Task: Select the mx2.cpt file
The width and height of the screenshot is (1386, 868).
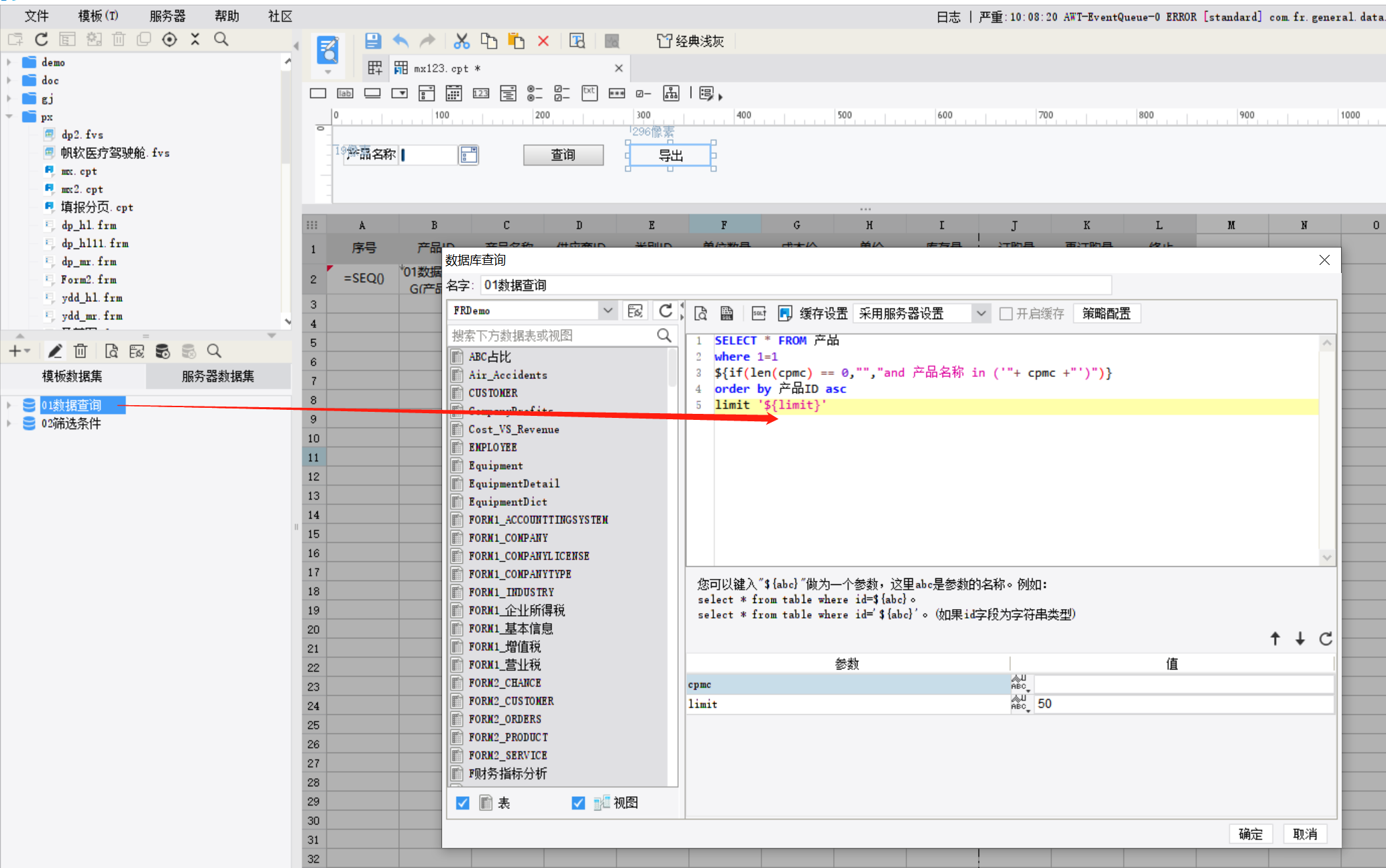Action: (82, 189)
